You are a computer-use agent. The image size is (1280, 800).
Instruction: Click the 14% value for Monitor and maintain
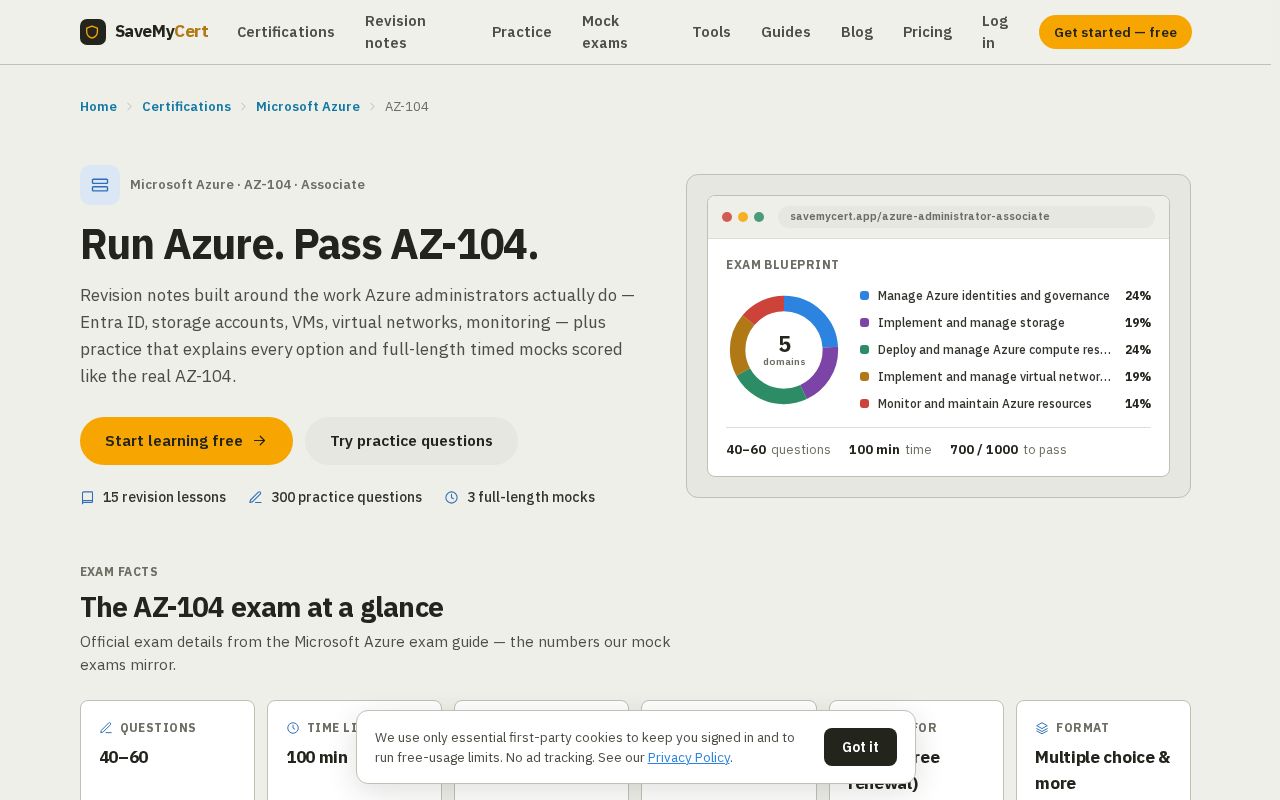point(1138,404)
